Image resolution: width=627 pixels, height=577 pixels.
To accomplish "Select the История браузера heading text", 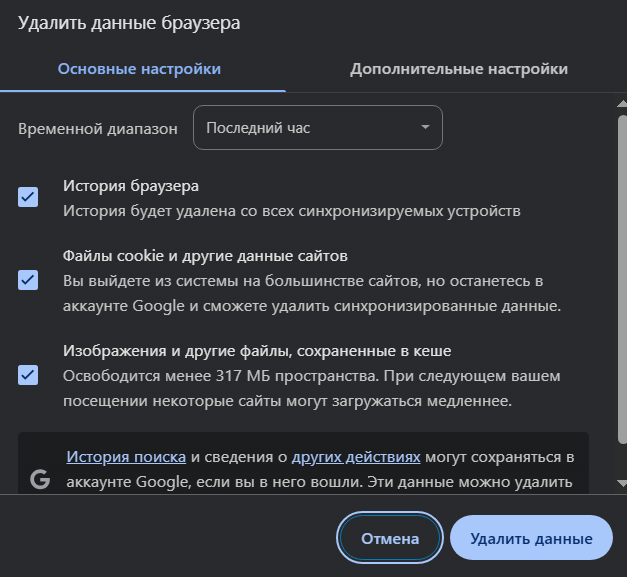I will pos(131,186).
